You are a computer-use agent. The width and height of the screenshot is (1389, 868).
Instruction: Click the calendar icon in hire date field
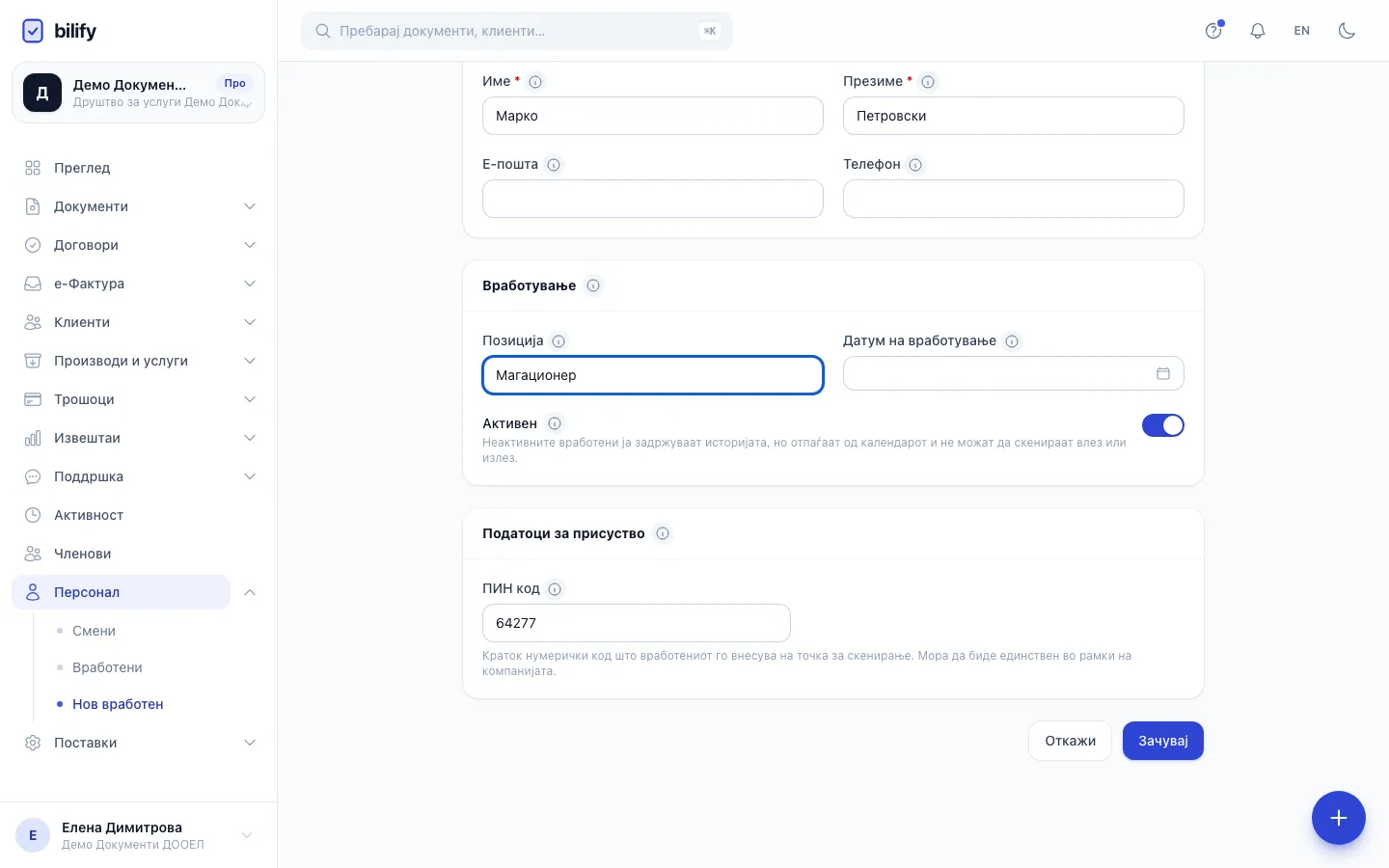point(1163,373)
